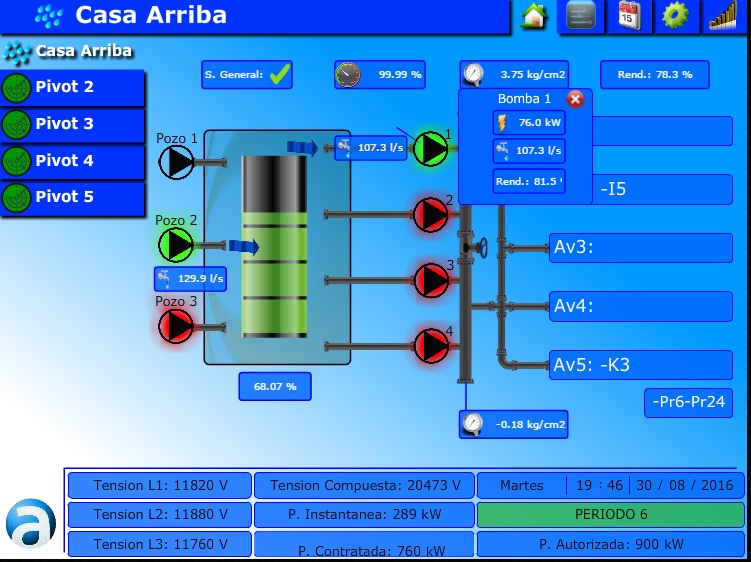This screenshot has width=751, height=562.
Task: Click the round 'a' logo at bottom-left
Action: coord(31,524)
